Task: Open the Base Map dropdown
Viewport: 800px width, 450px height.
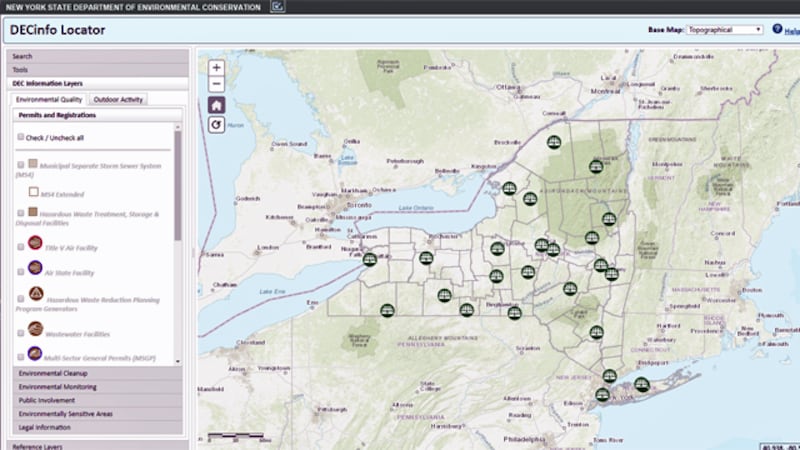Action: (725, 30)
